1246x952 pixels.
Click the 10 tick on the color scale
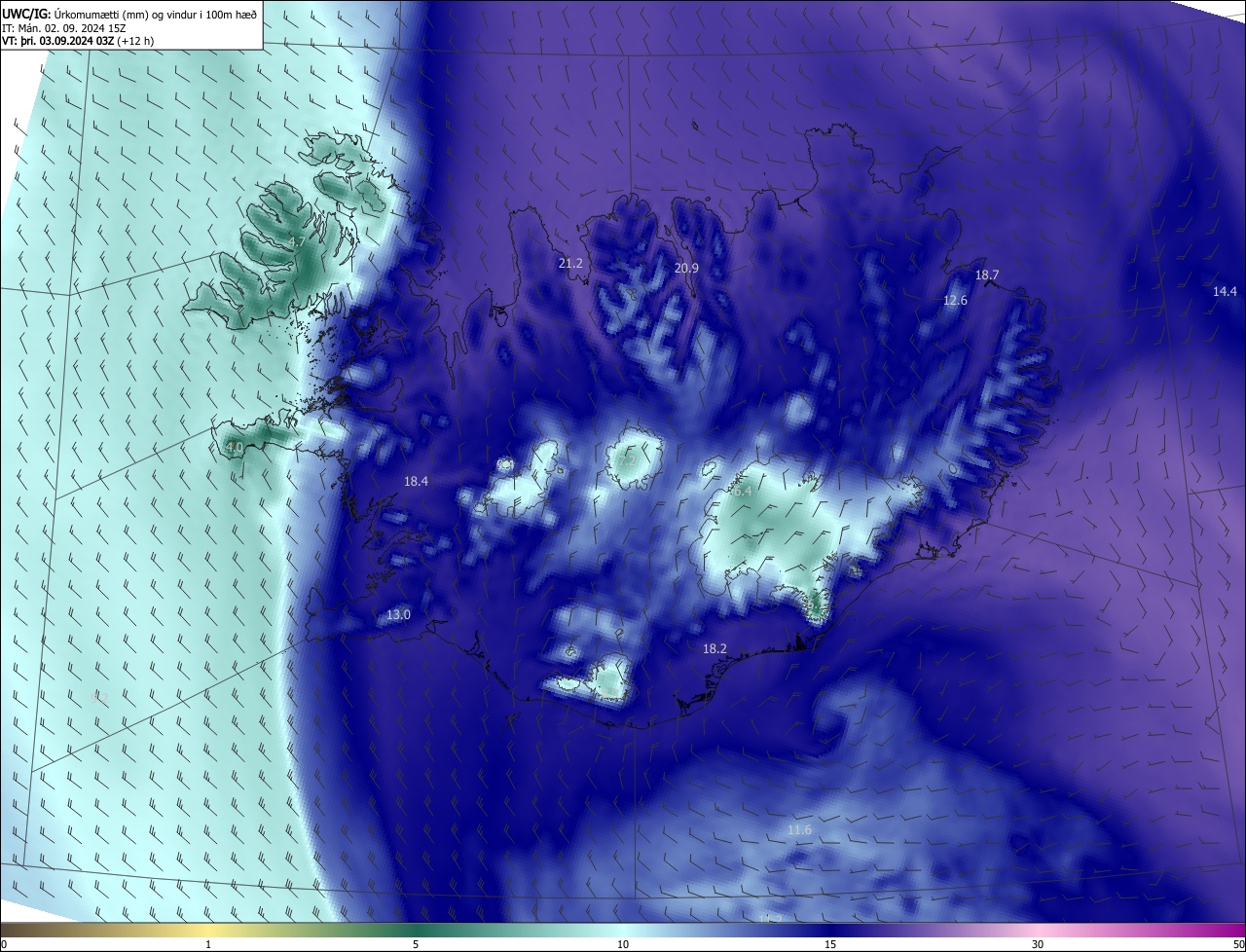coord(623,945)
